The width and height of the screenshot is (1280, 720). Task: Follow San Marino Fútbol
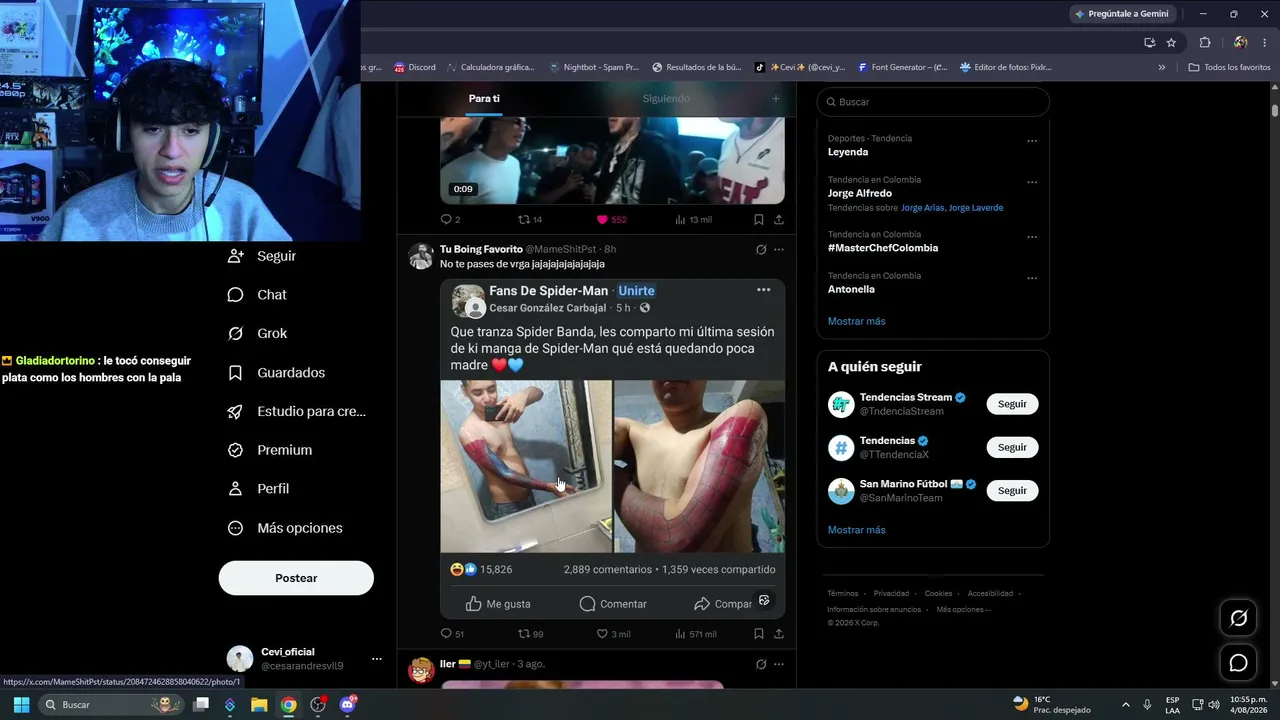(x=1012, y=491)
